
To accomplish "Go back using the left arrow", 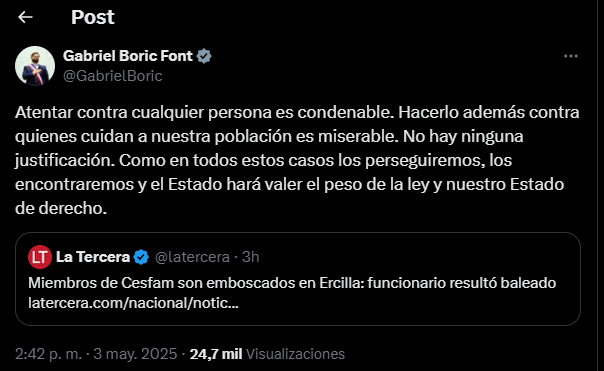I will pos(25,17).
